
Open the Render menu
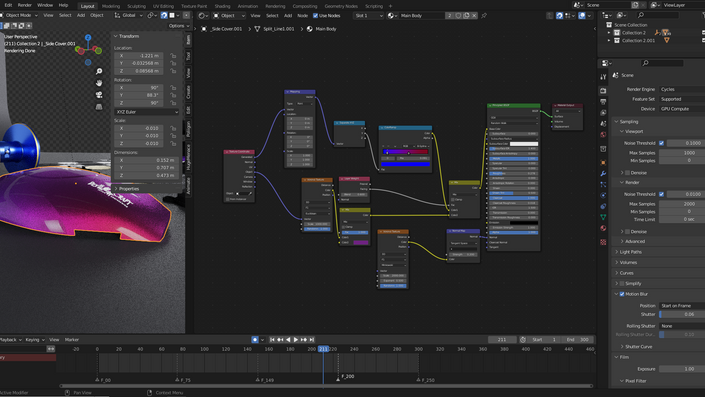coord(25,5)
